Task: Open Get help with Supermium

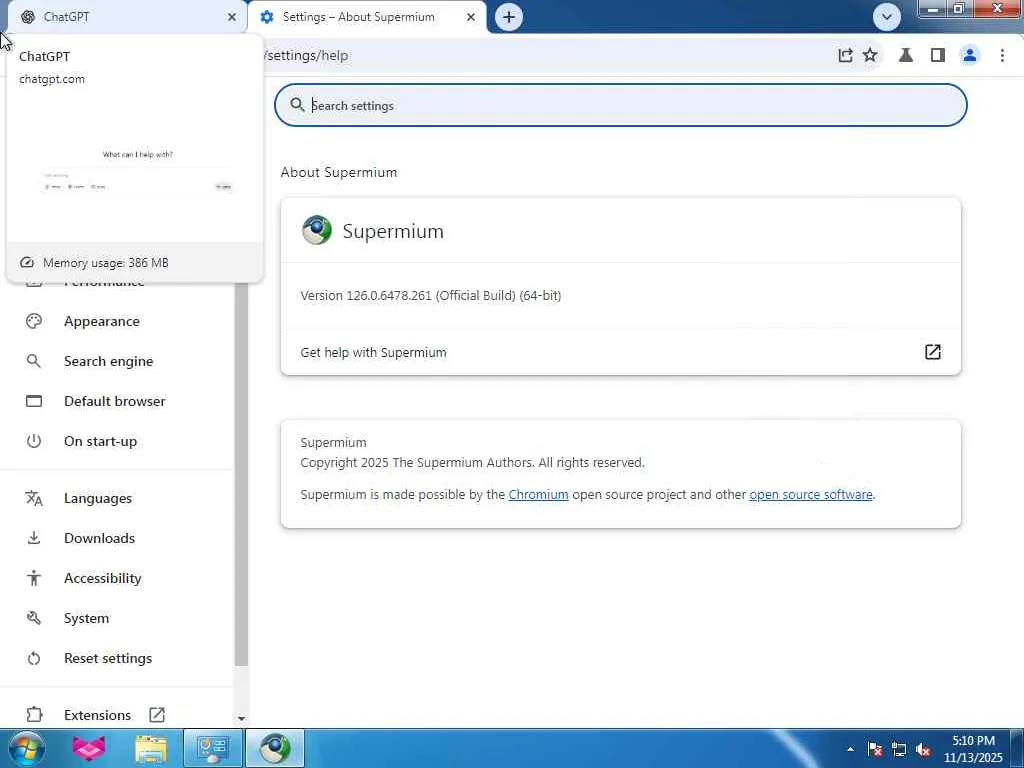Action: (x=620, y=352)
